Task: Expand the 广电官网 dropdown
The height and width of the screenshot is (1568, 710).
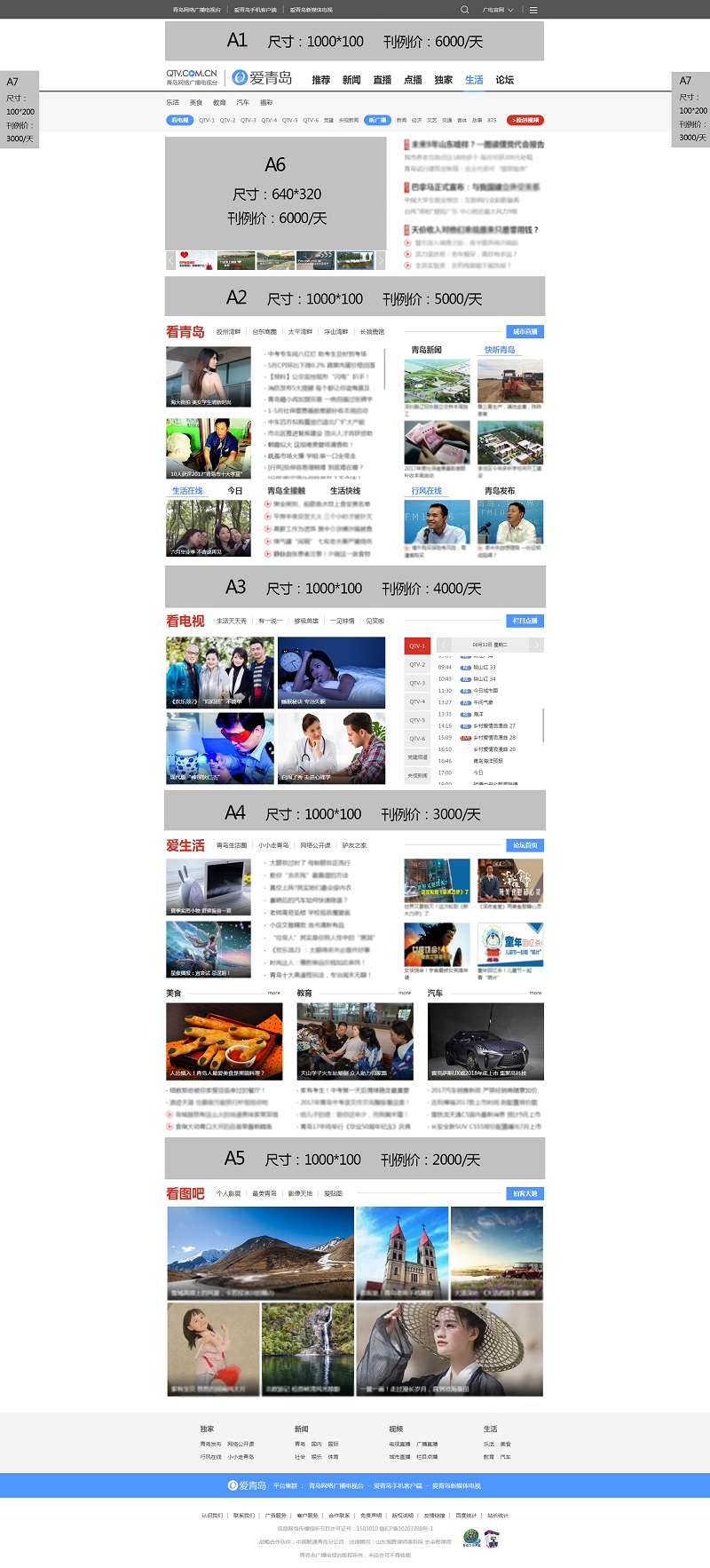Action: [497, 10]
